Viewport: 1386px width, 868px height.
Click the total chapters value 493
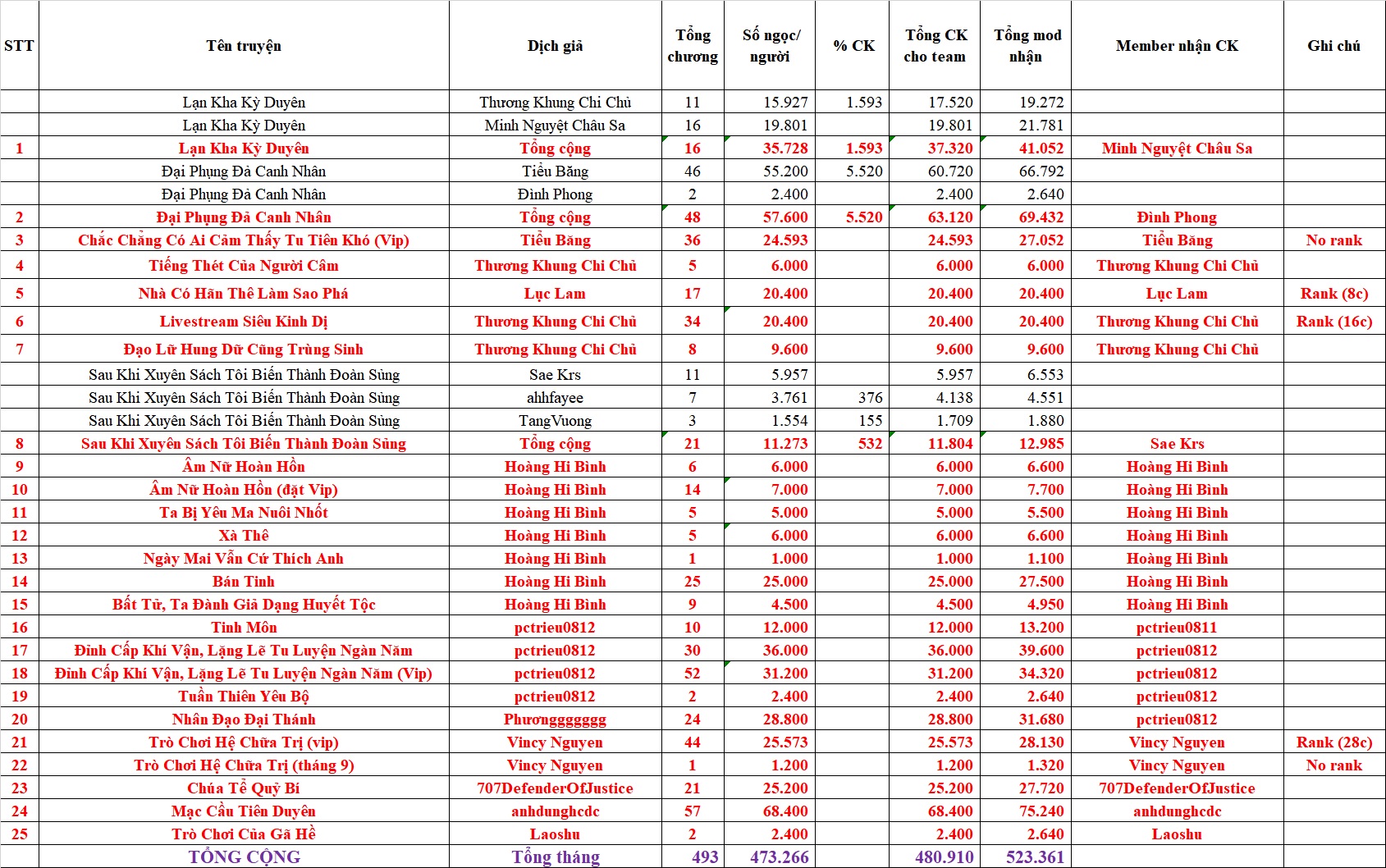tap(704, 857)
